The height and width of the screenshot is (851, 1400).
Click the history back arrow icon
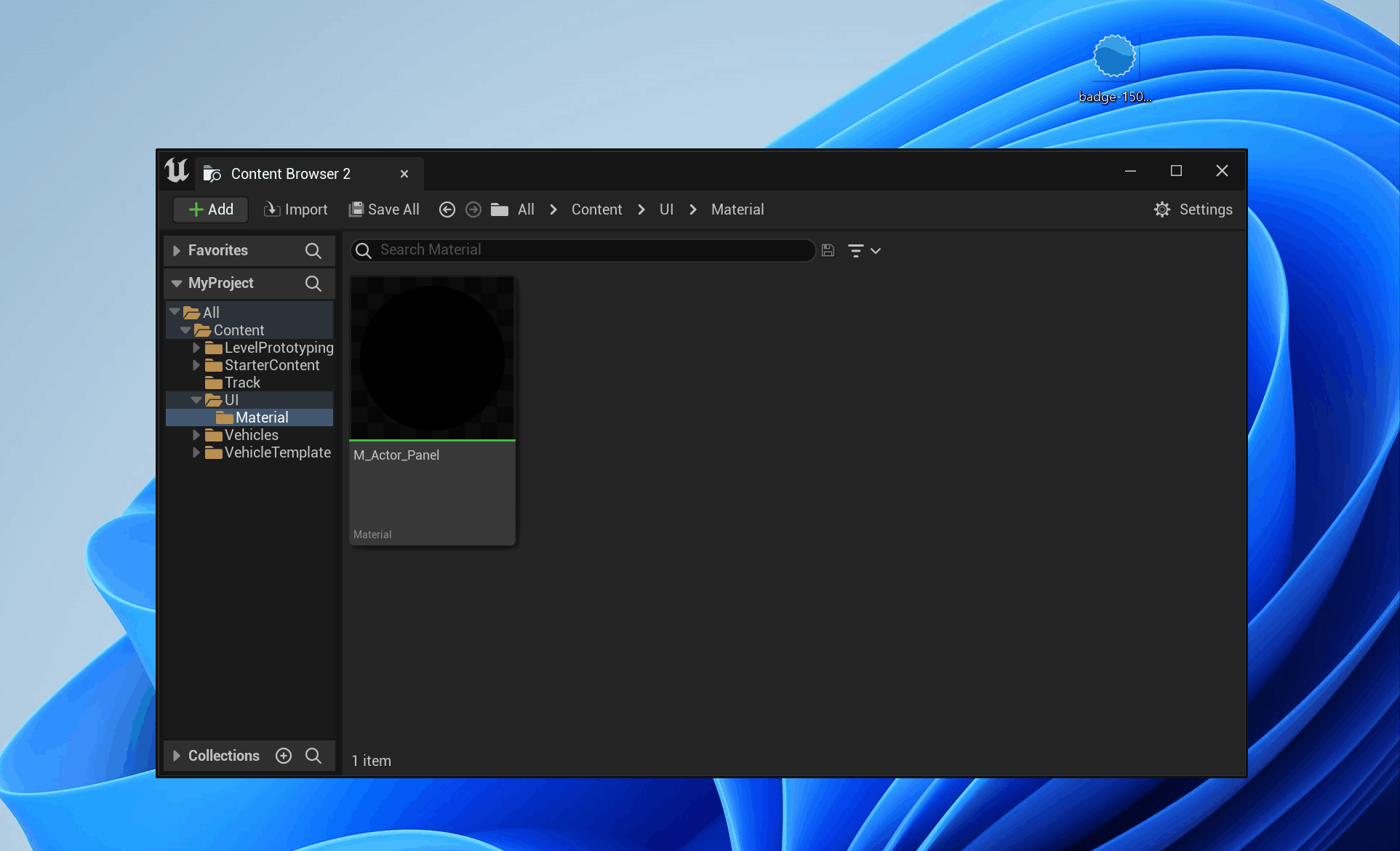[x=447, y=209]
